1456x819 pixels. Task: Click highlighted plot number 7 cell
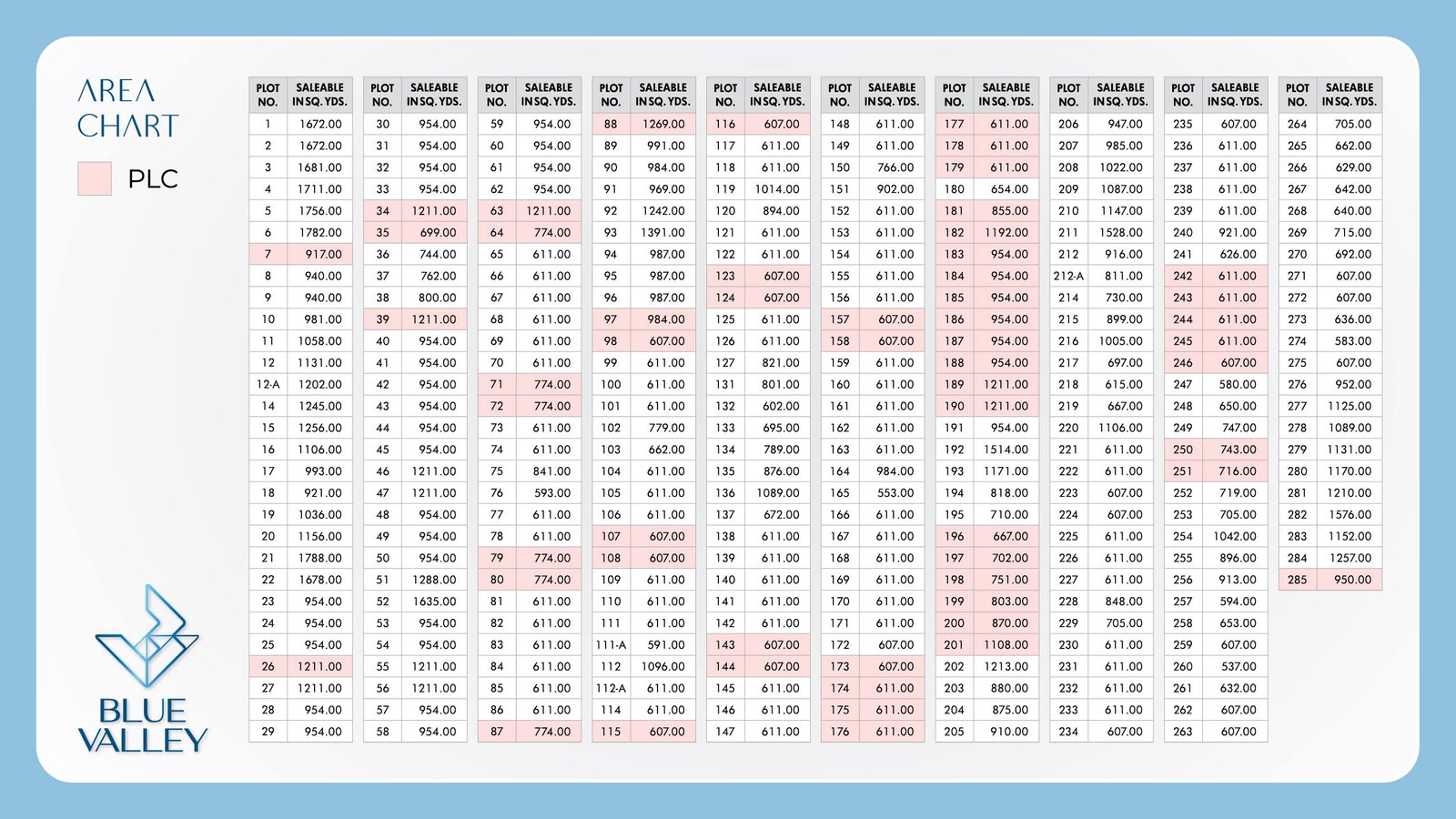point(268,254)
